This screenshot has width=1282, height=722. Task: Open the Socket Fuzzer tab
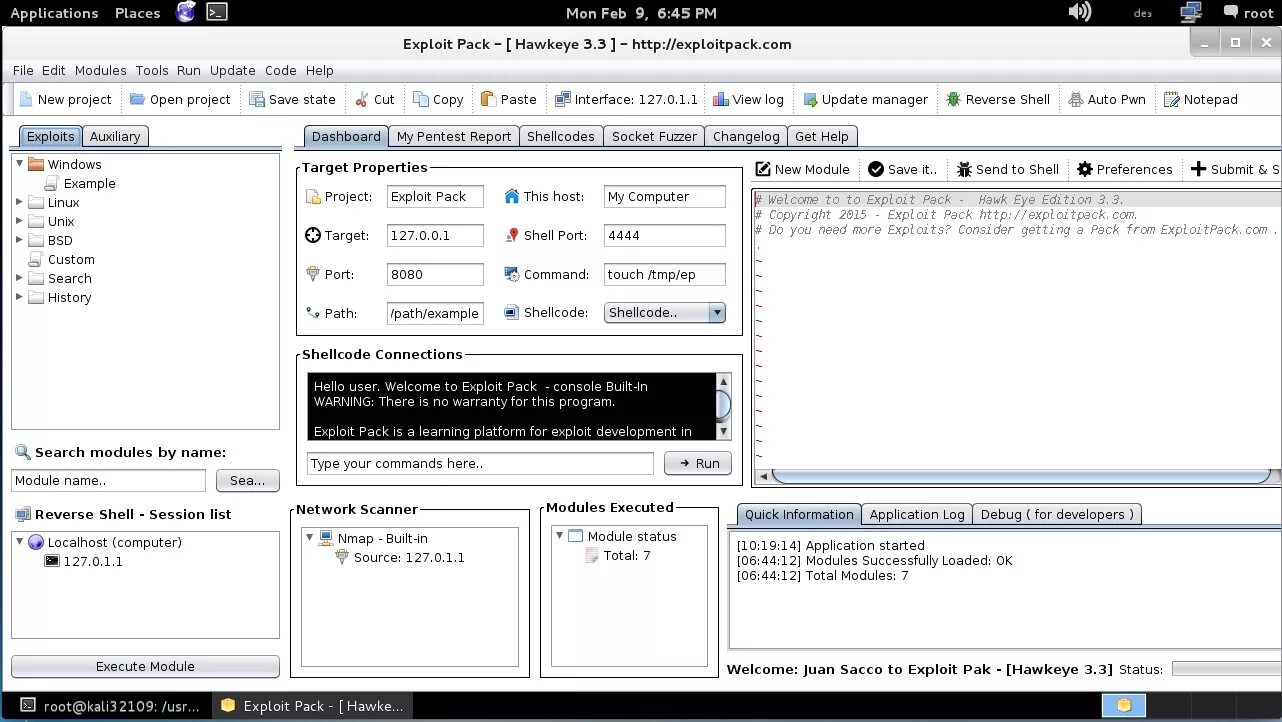click(x=654, y=136)
